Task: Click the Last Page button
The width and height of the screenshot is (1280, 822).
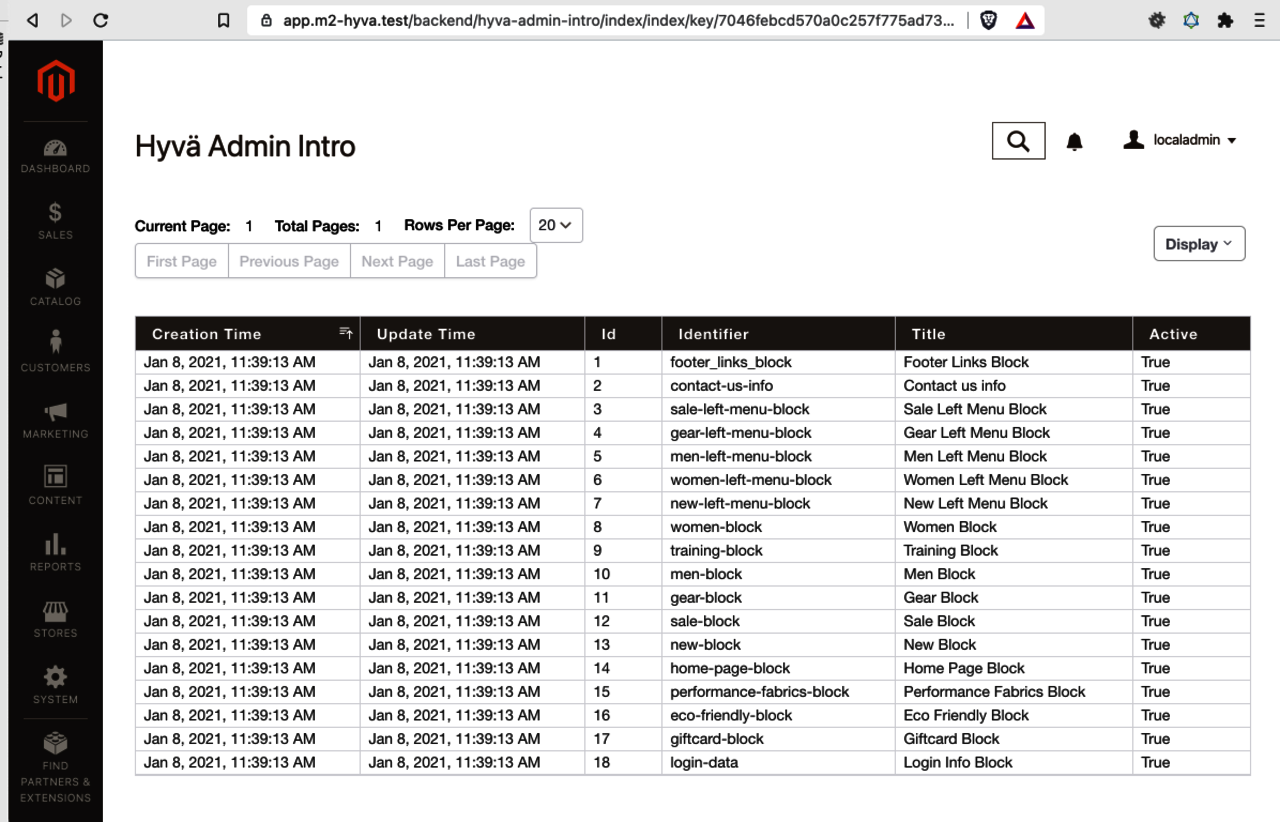Action: click(x=490, y=261)
